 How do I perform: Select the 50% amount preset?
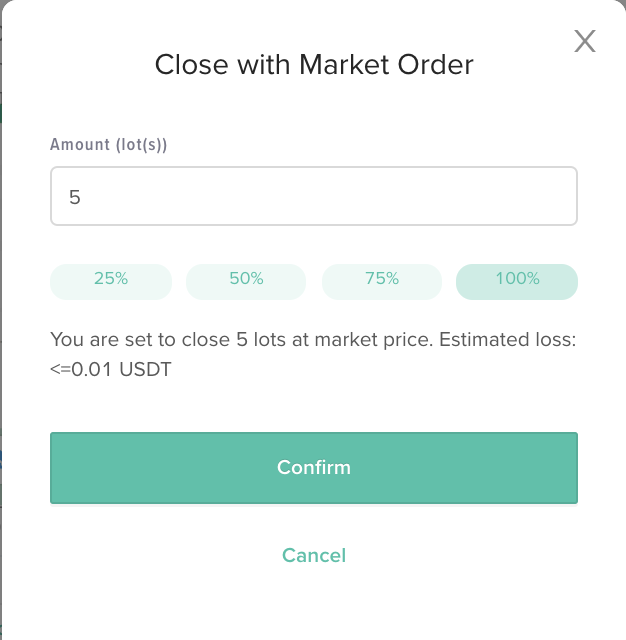246,282
